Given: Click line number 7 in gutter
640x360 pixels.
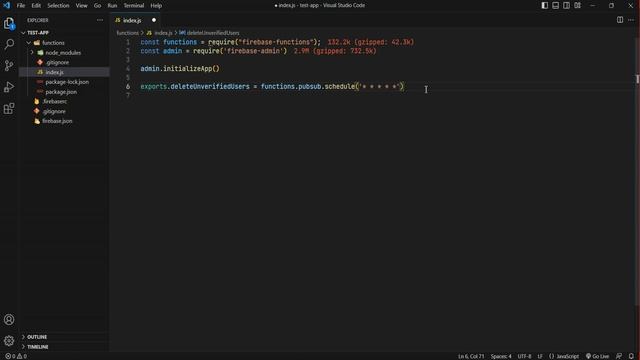Looking at the screenshot, I should click(x=128, y=96).
